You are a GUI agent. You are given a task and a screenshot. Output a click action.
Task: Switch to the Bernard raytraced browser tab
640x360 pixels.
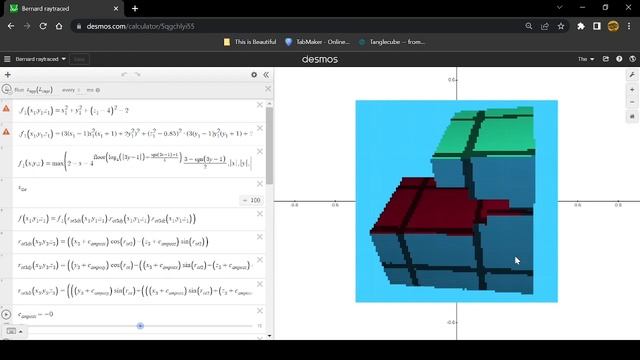63,9
